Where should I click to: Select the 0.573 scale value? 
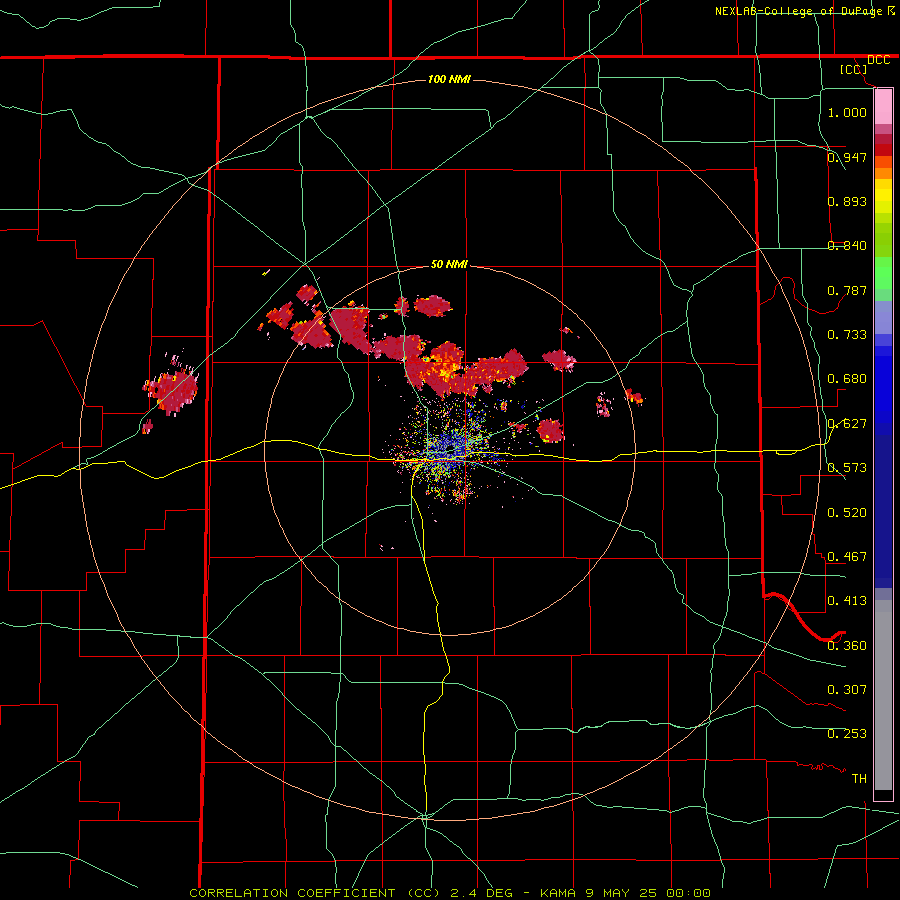(x=847, y=468)
